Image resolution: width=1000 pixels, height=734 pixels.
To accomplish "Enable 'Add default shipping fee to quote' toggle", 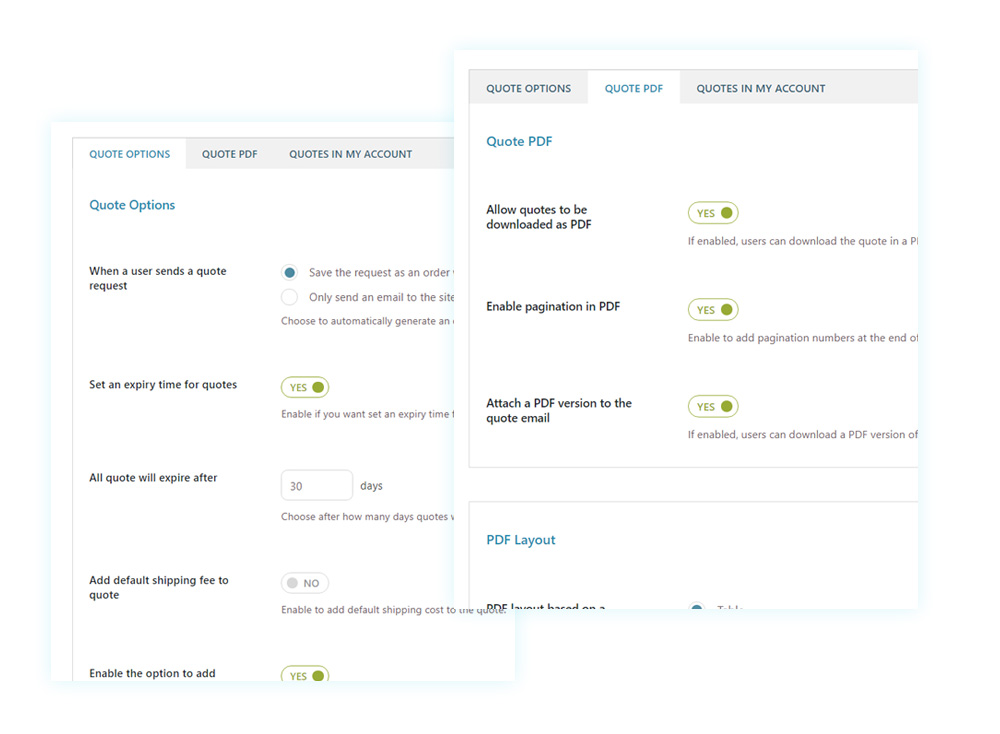I will pos(305,583).
